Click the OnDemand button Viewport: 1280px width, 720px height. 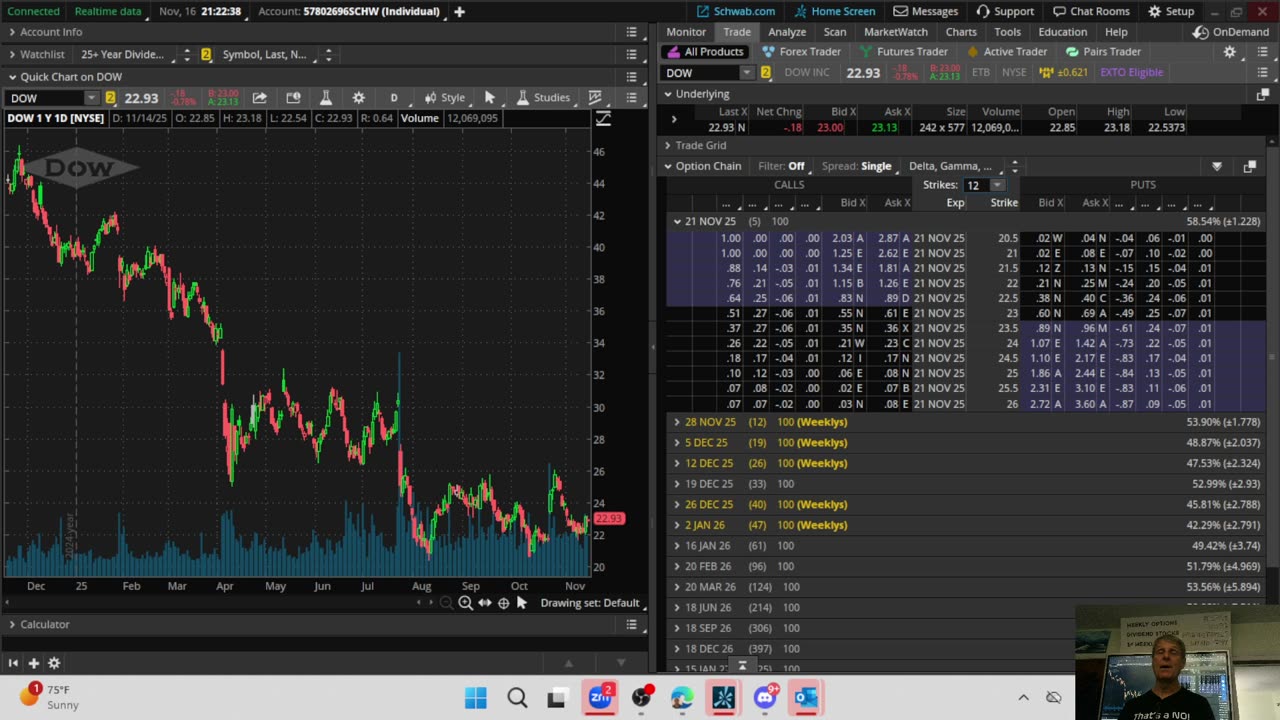tap(1231, 32)
